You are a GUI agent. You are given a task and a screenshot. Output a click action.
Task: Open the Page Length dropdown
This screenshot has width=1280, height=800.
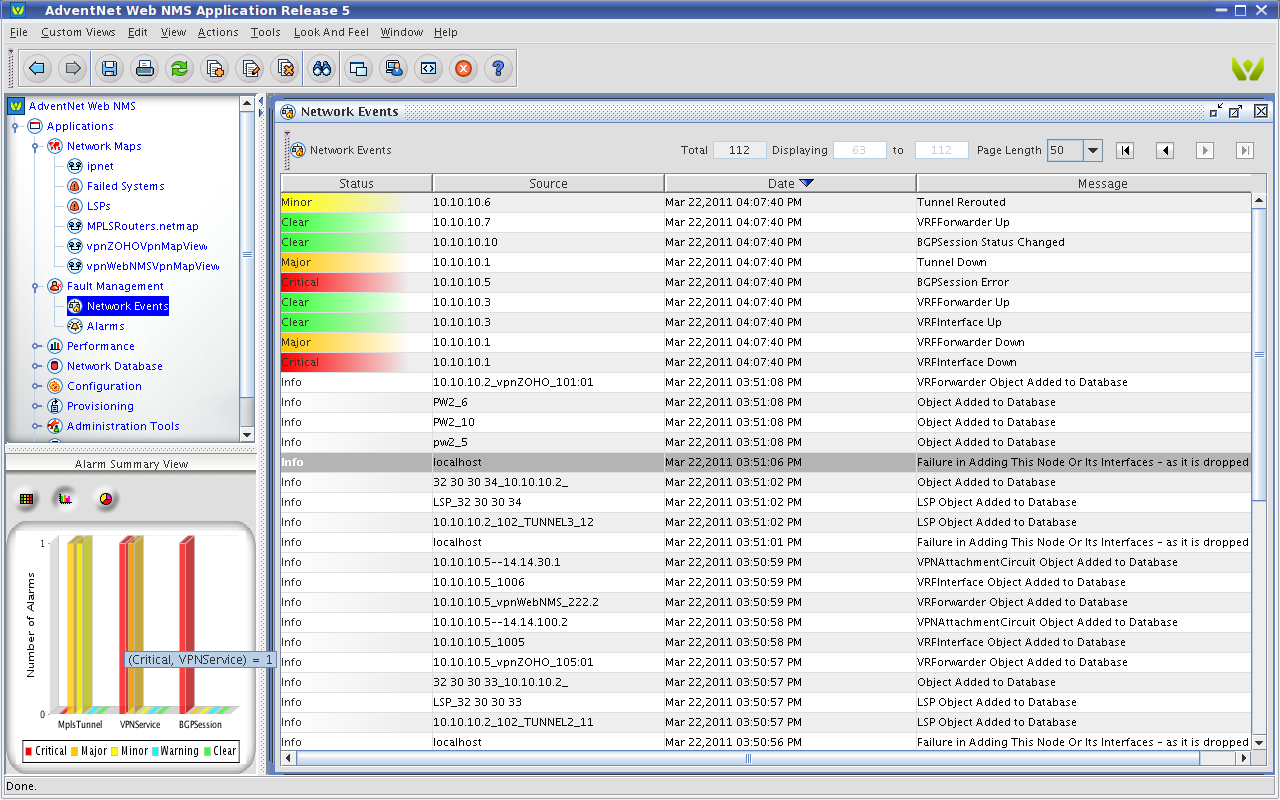pos(1093,151)
